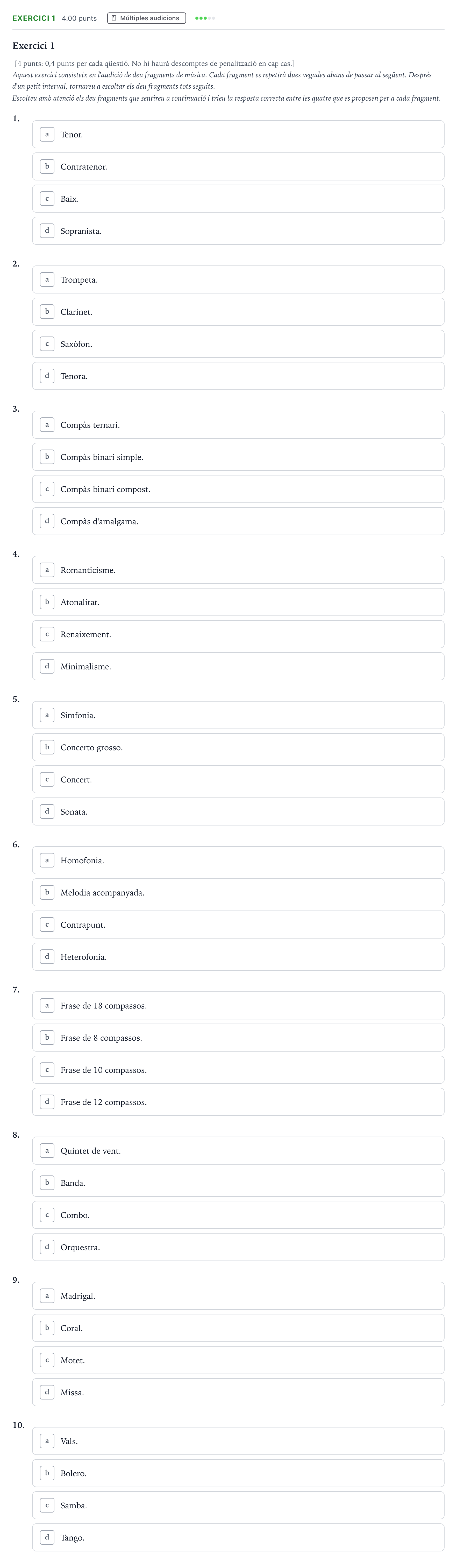Select the Sonata option
457x1568 pixels.
238,811
